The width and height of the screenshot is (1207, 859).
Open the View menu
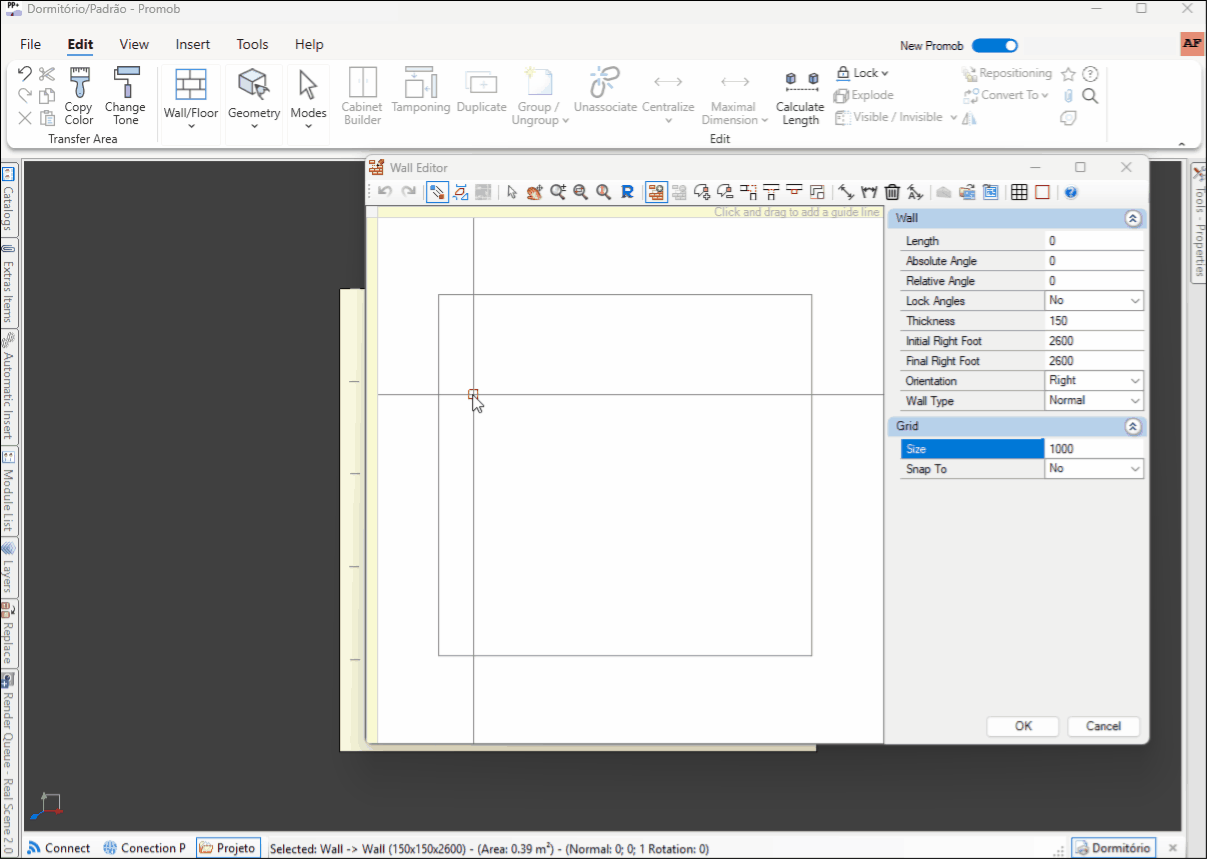134,44
